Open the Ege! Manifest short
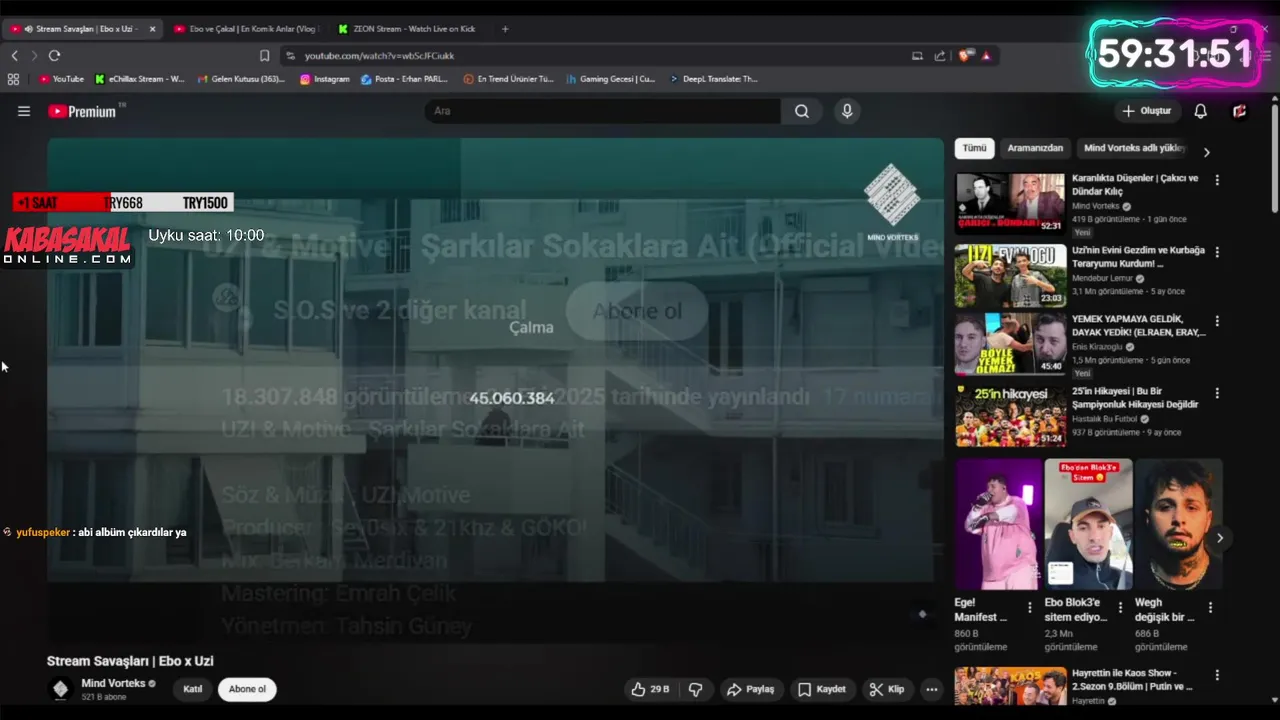The image size is (1280, 720). (x=998, y=524)
